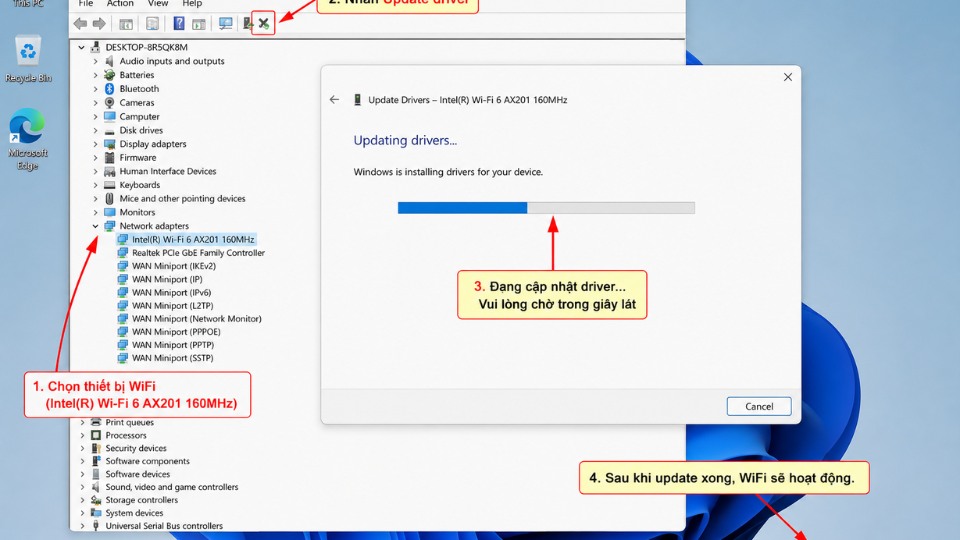Click the dialog title 'Update Drivers – Intel(R) Wi-Fi 6 AX201 160MHz'

[468, 100]
